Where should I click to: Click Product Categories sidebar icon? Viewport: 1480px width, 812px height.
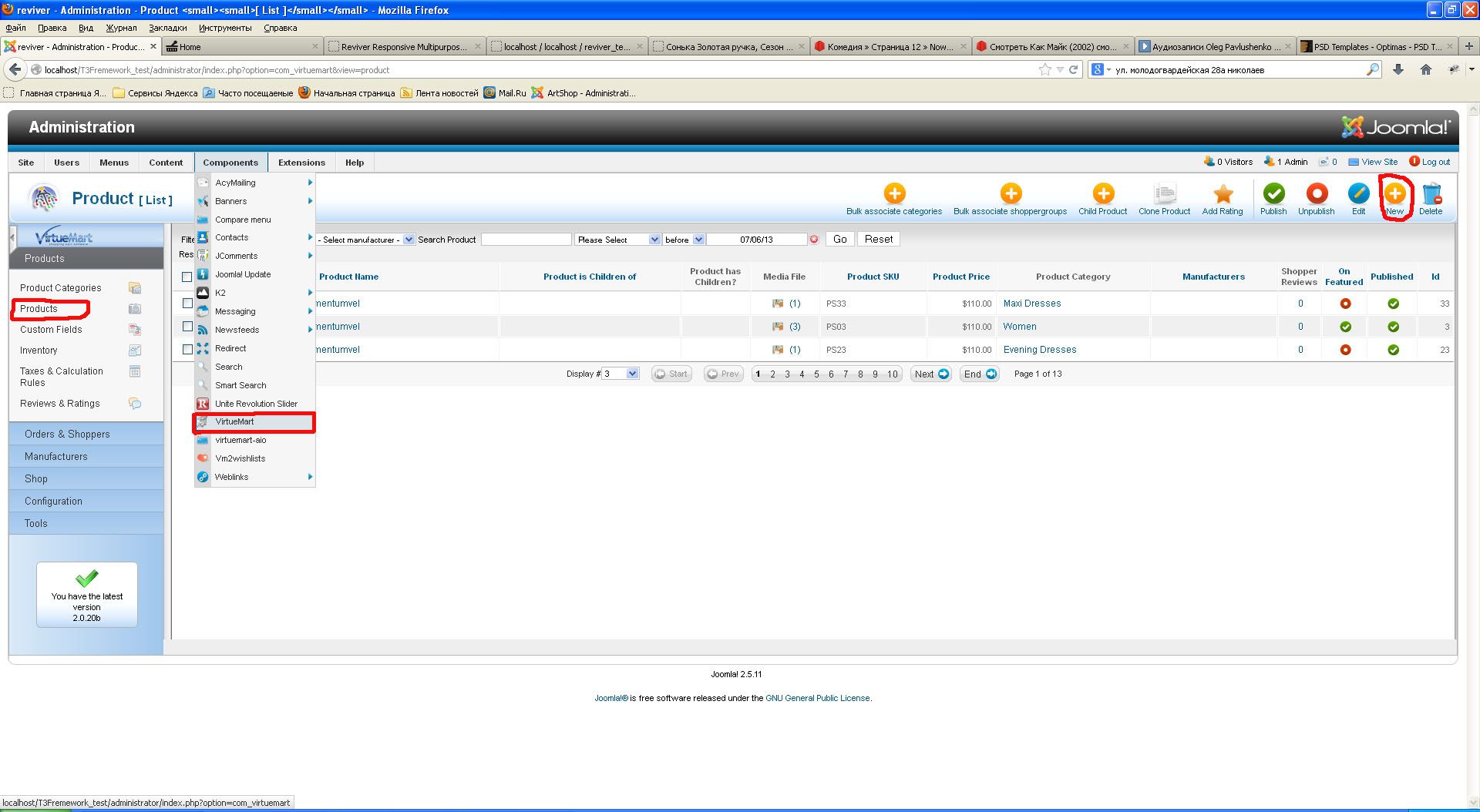click(x=135, y=288)
